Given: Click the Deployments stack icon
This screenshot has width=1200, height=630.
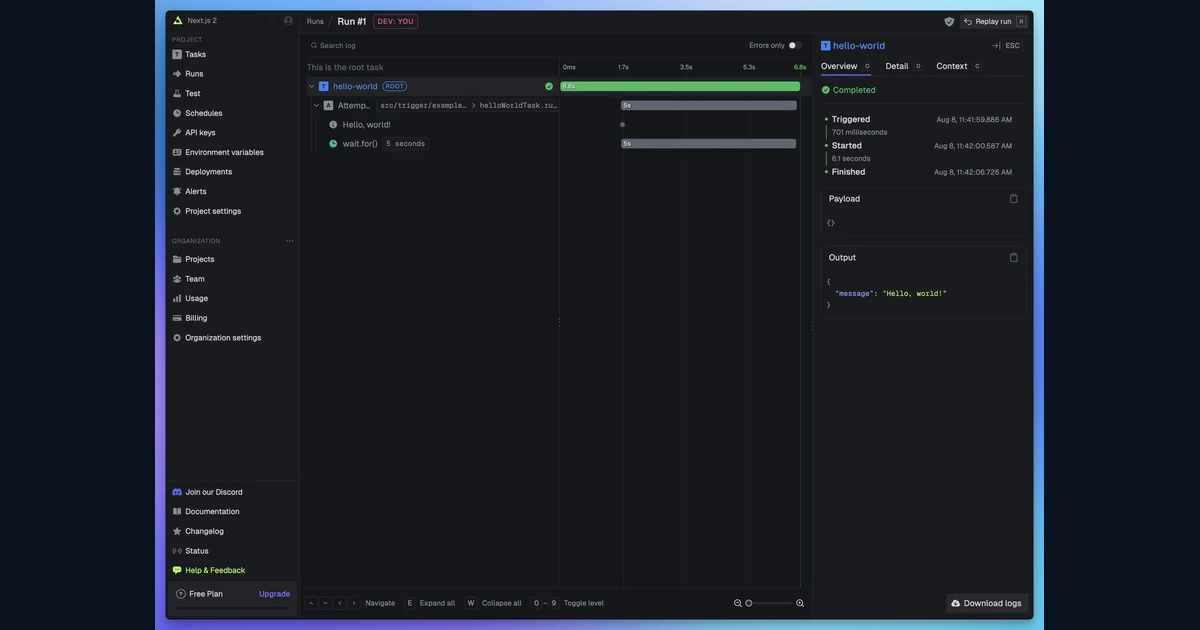Looking at the screenshot, I should point(177,172).
